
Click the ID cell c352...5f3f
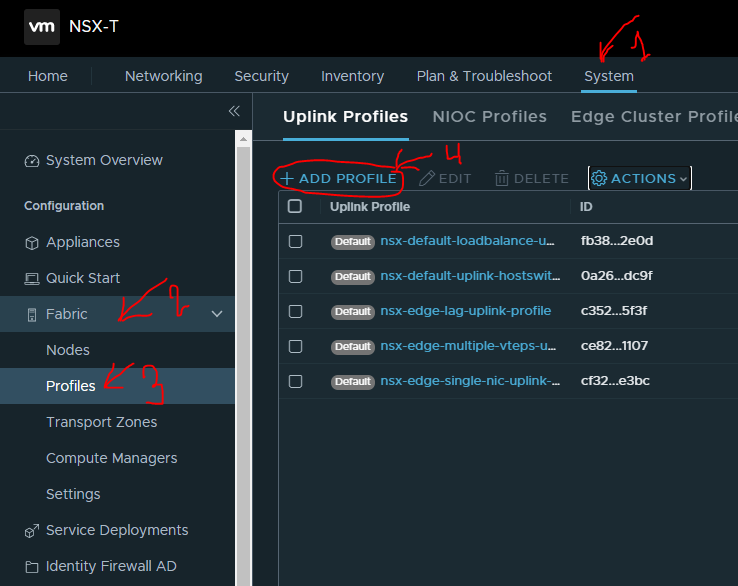[614, 311]
